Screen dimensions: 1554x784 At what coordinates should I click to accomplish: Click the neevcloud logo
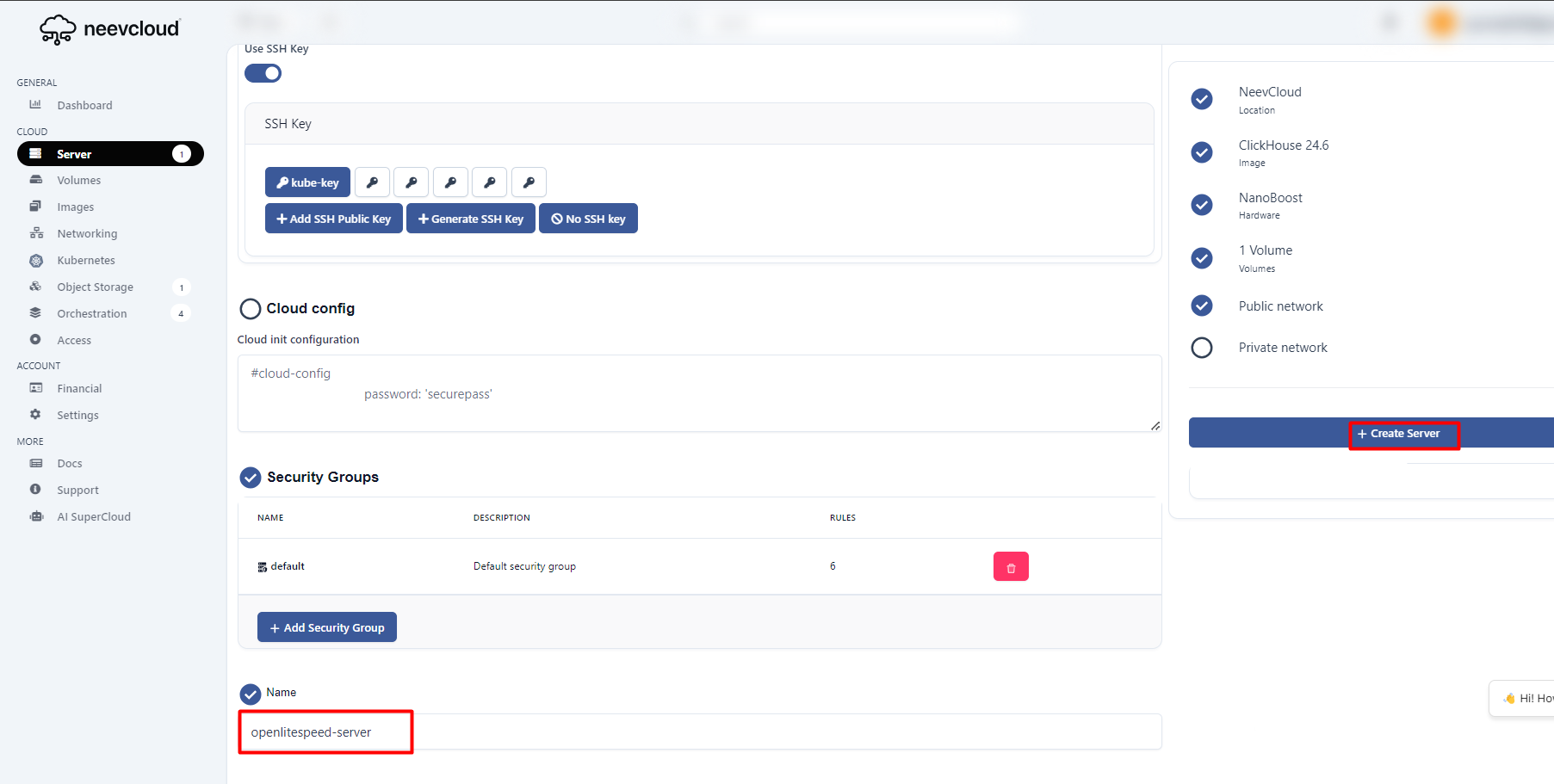[110, 29]
